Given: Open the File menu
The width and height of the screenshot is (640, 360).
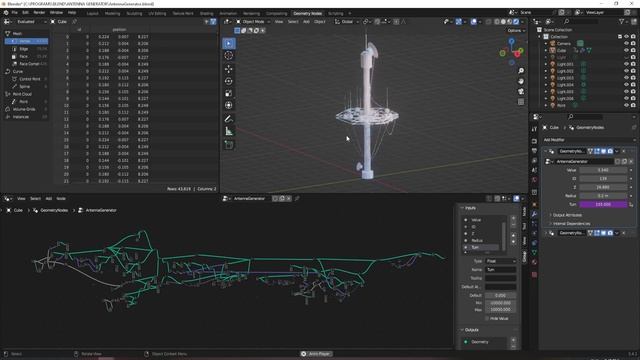Looking at the screenshot, I should pyautogui.click(x=15, y=13).
